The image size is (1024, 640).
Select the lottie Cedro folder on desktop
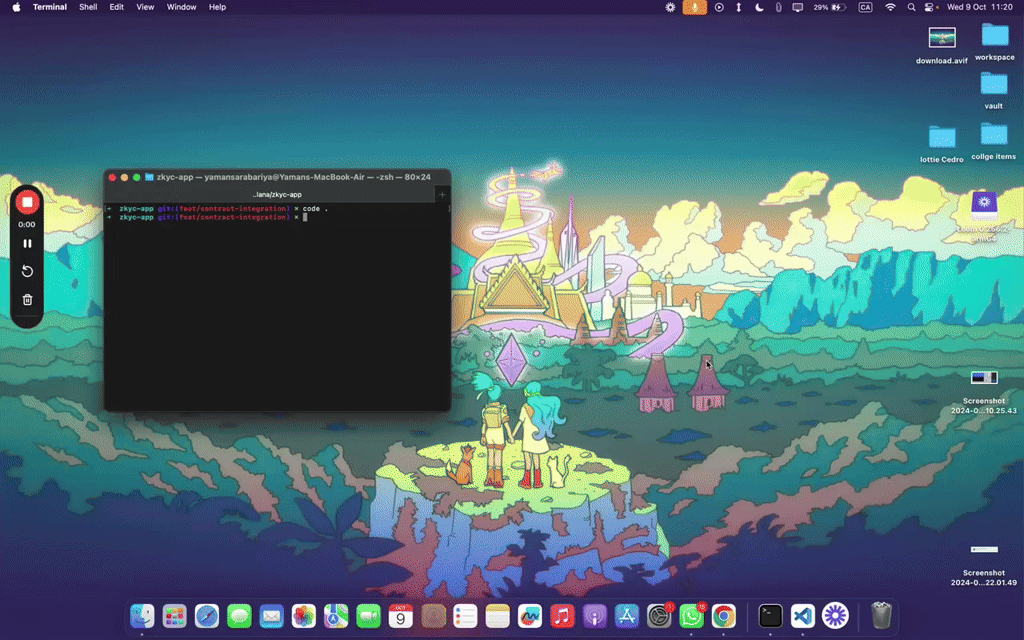942,144
